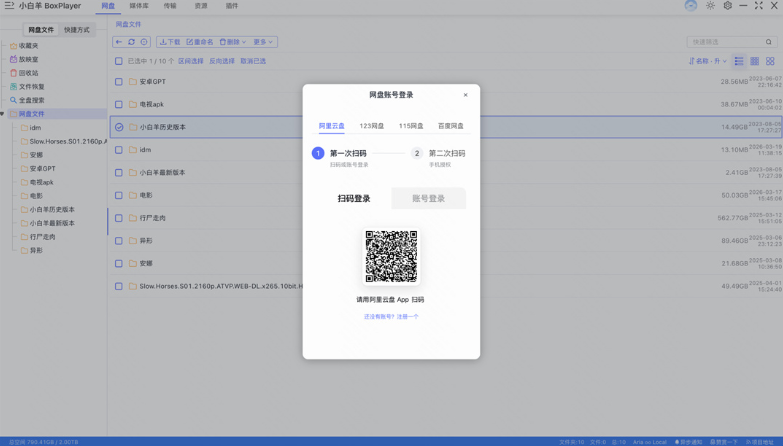Select the 123网盘 tab in login dialog
The image size is (783, 446).
[x=372, y=126]
